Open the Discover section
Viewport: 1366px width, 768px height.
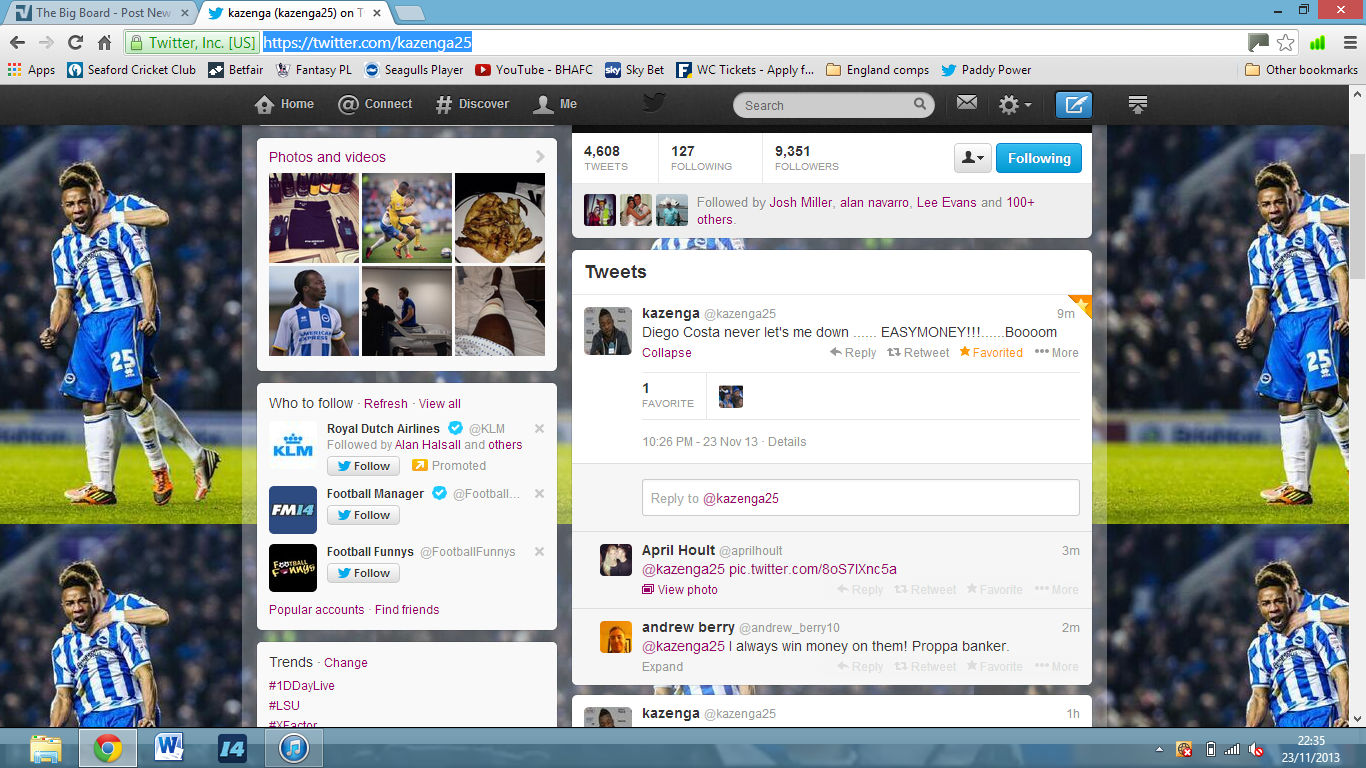(472, 104)
